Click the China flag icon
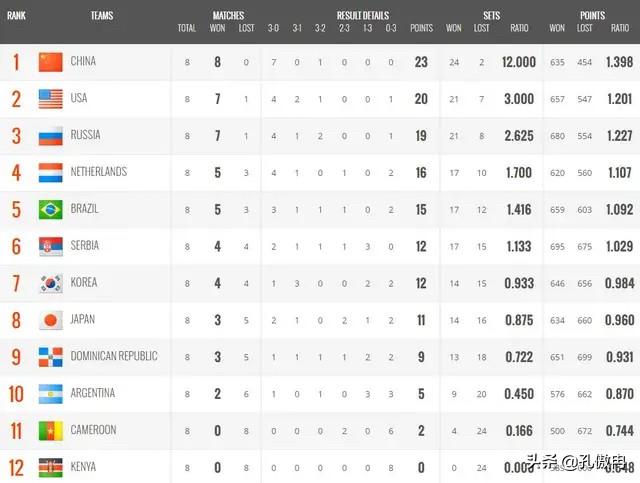Viewport: 640px width, 483px height. 51,62
